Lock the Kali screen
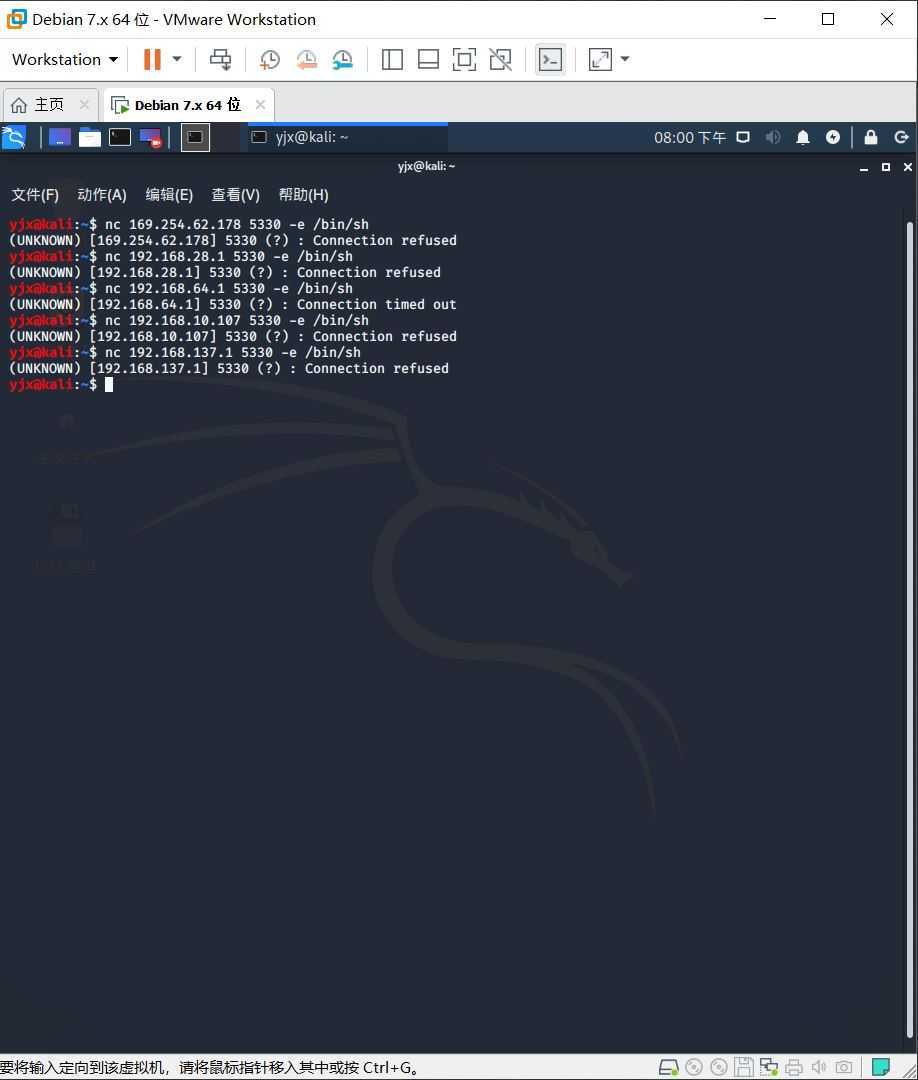The width and height of the screenshot is (918, 1080). coord(870,137)
